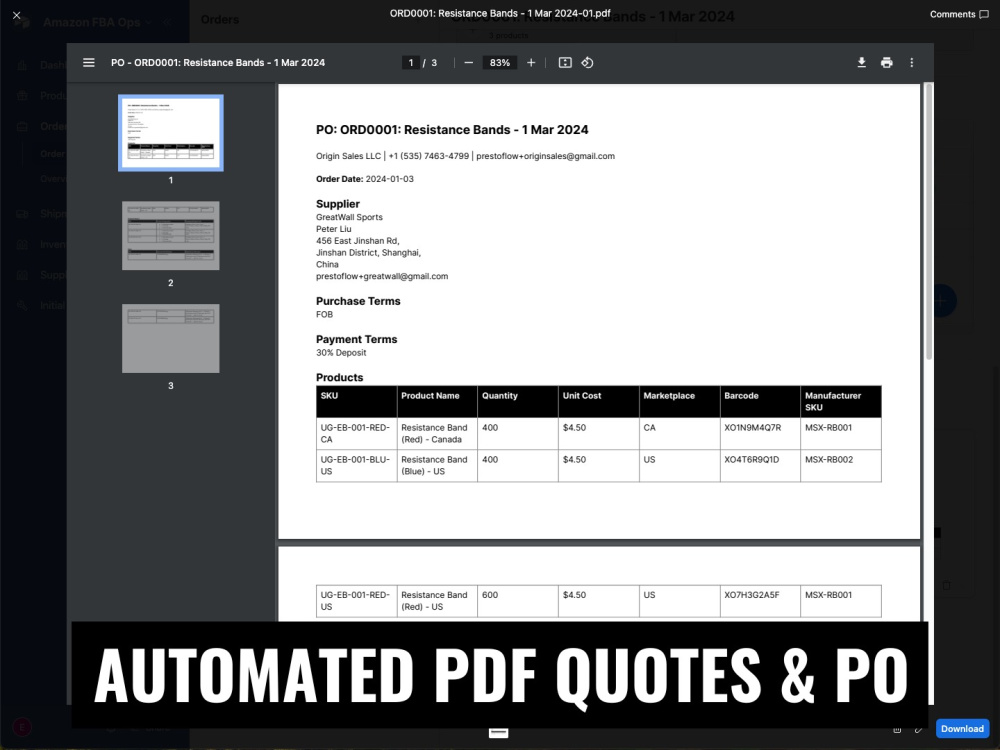Select page 1 thumbnail
The height and width of the screenshot is (750, 1000).
pyautogui.click(x=171, y=133)
